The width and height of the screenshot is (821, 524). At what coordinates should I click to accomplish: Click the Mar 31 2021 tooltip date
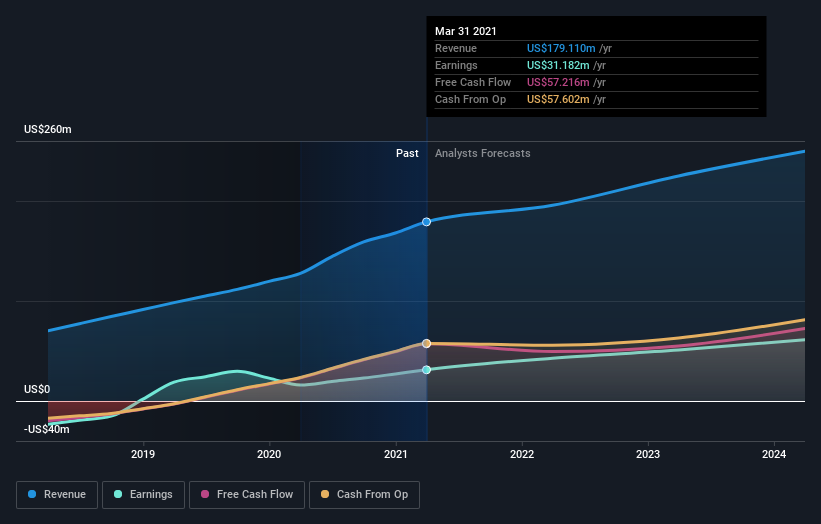click(x=465, y=31)
